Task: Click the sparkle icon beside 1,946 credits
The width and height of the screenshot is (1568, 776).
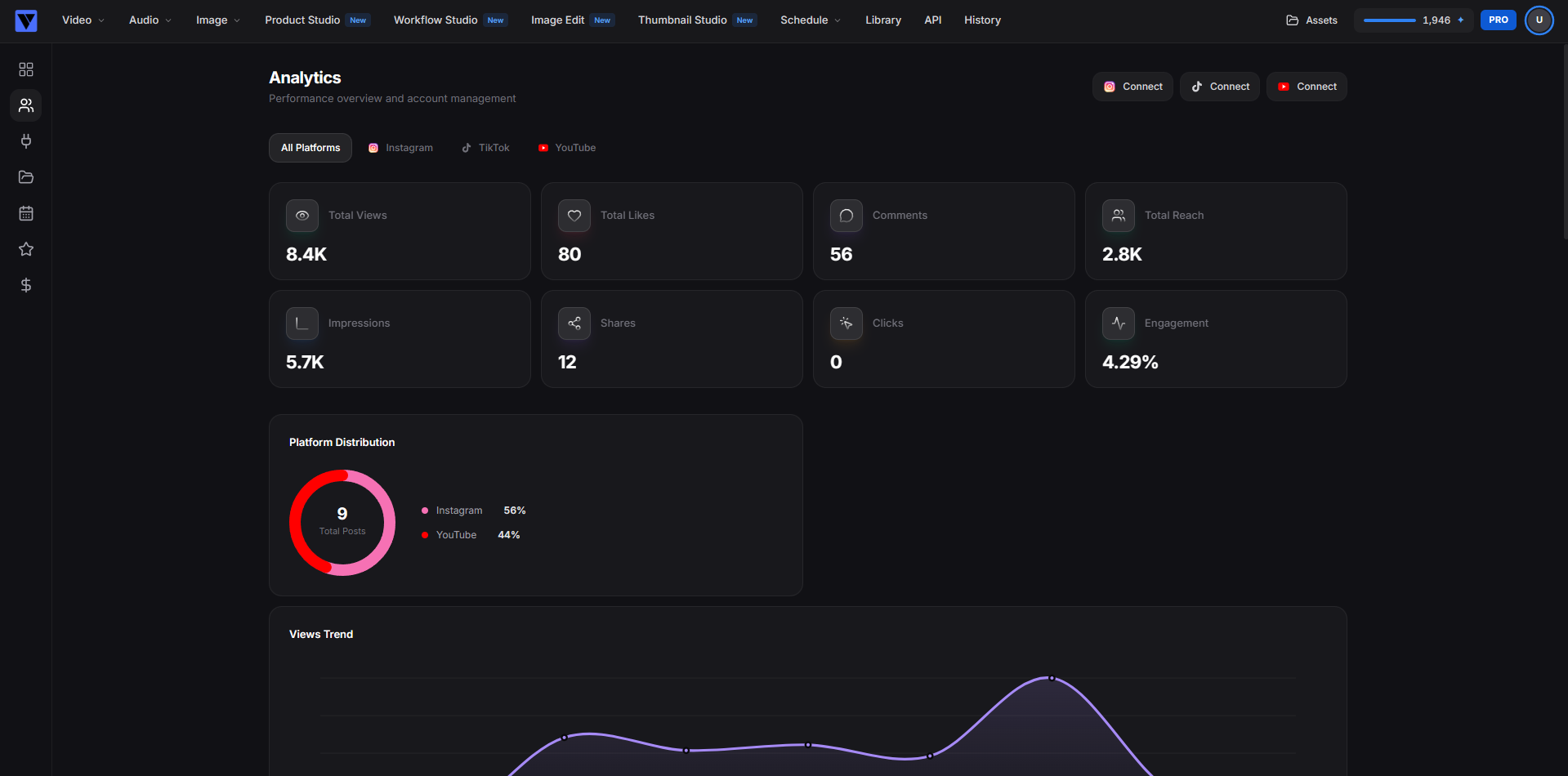Action: [x=1461, y=20]
